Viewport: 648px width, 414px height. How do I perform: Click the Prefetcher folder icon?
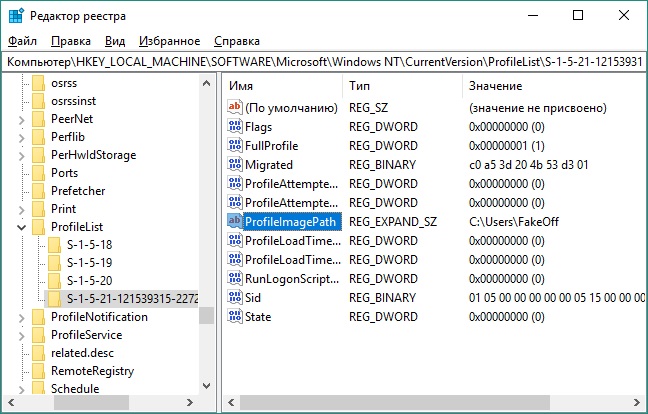39,191
